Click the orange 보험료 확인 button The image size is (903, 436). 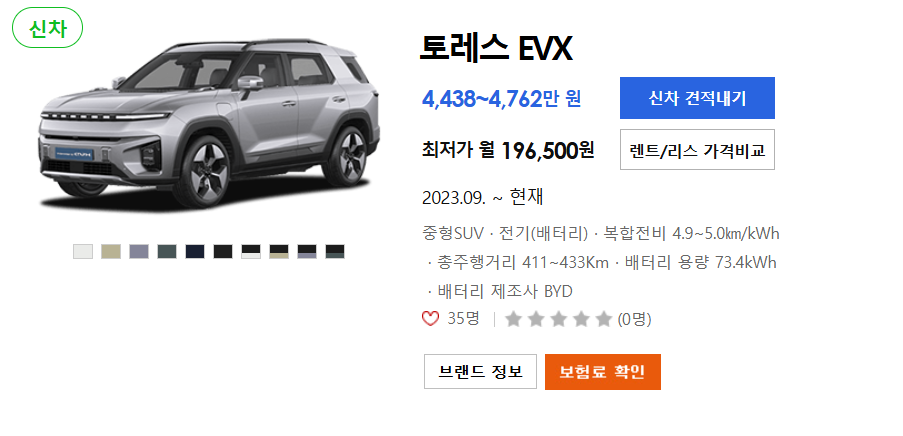click(603, 371)
